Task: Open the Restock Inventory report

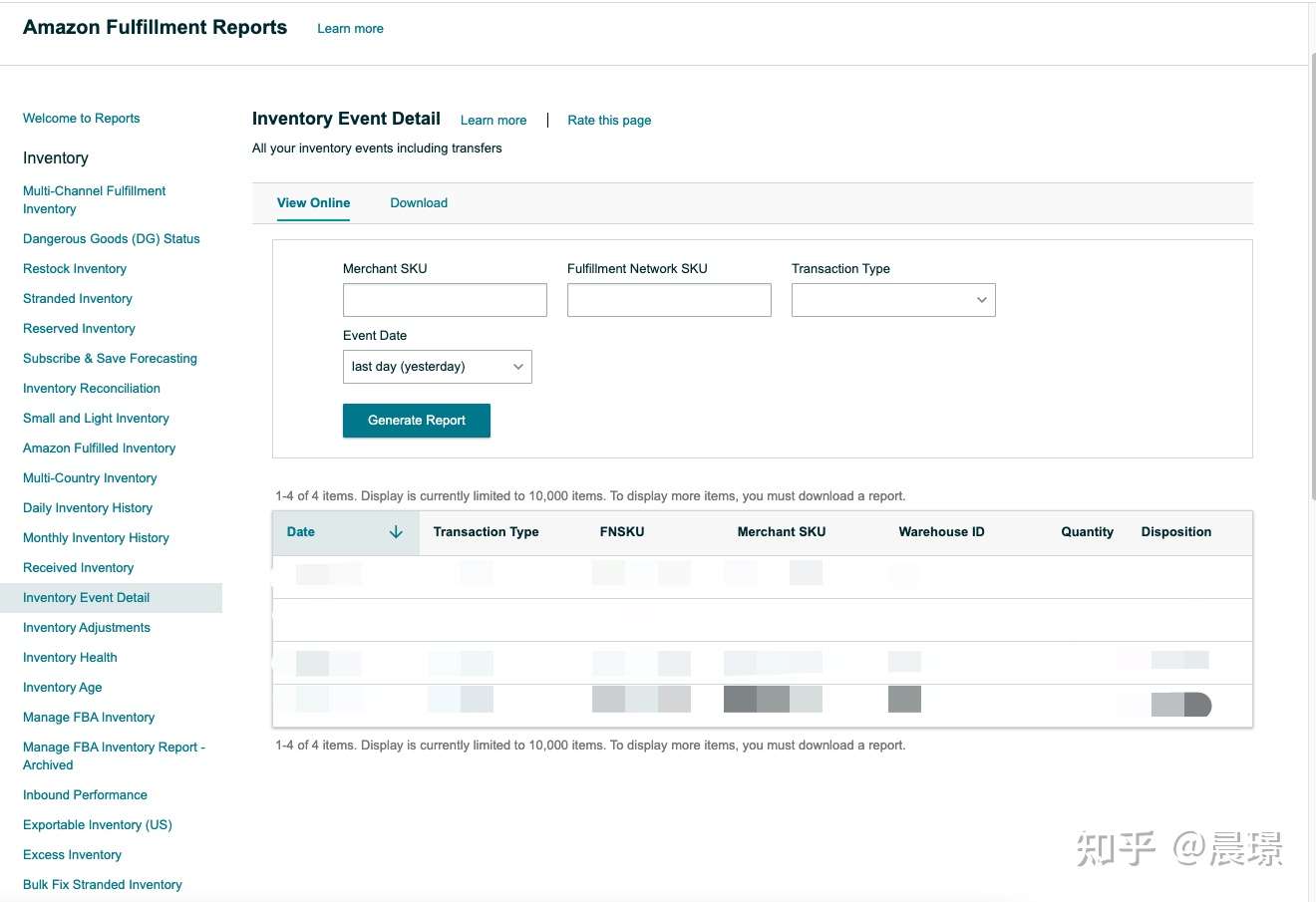Action: 75,269
